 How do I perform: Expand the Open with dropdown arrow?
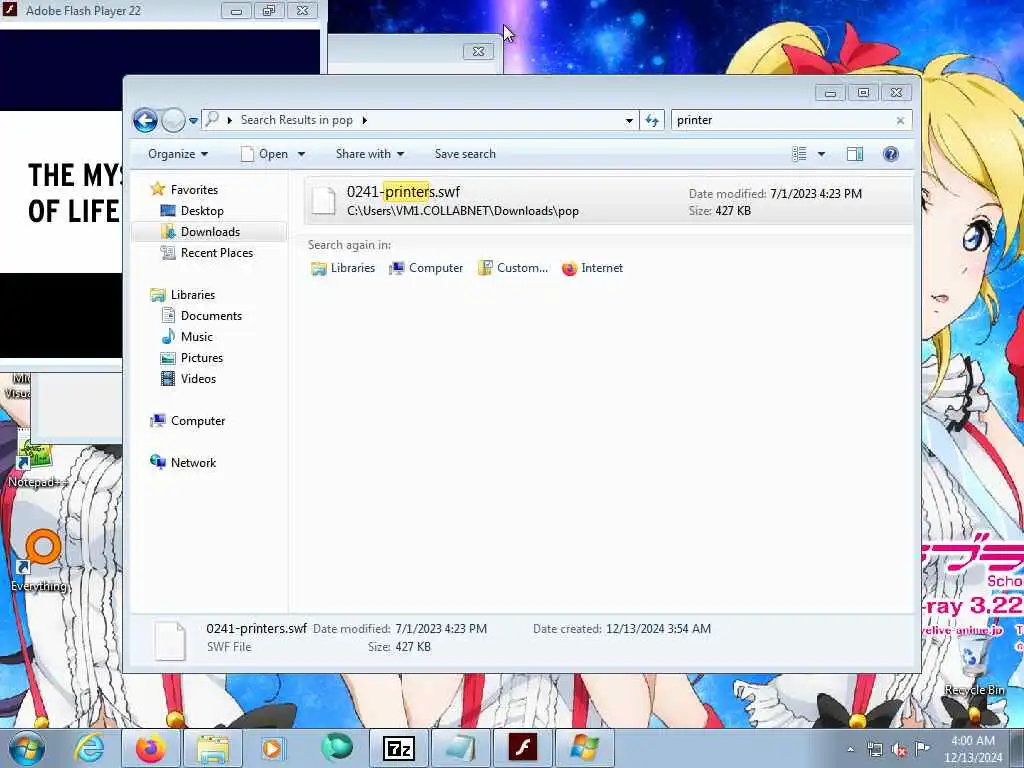[x=302, y=154]
